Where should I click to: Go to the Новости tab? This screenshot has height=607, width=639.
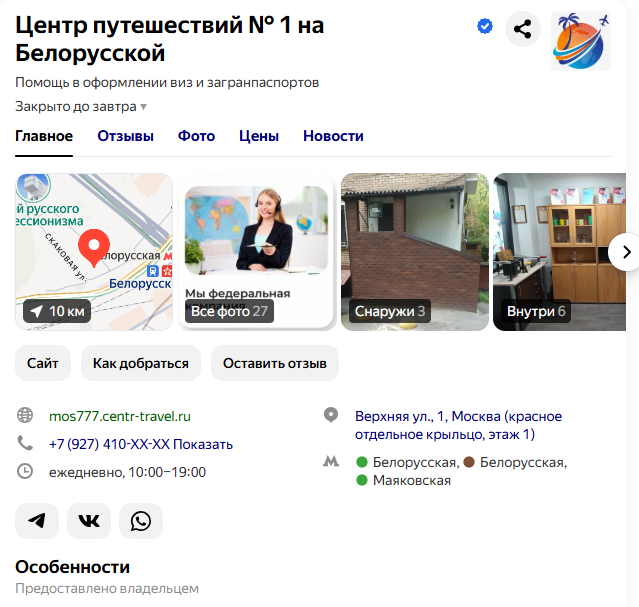(x=333, y=136)
